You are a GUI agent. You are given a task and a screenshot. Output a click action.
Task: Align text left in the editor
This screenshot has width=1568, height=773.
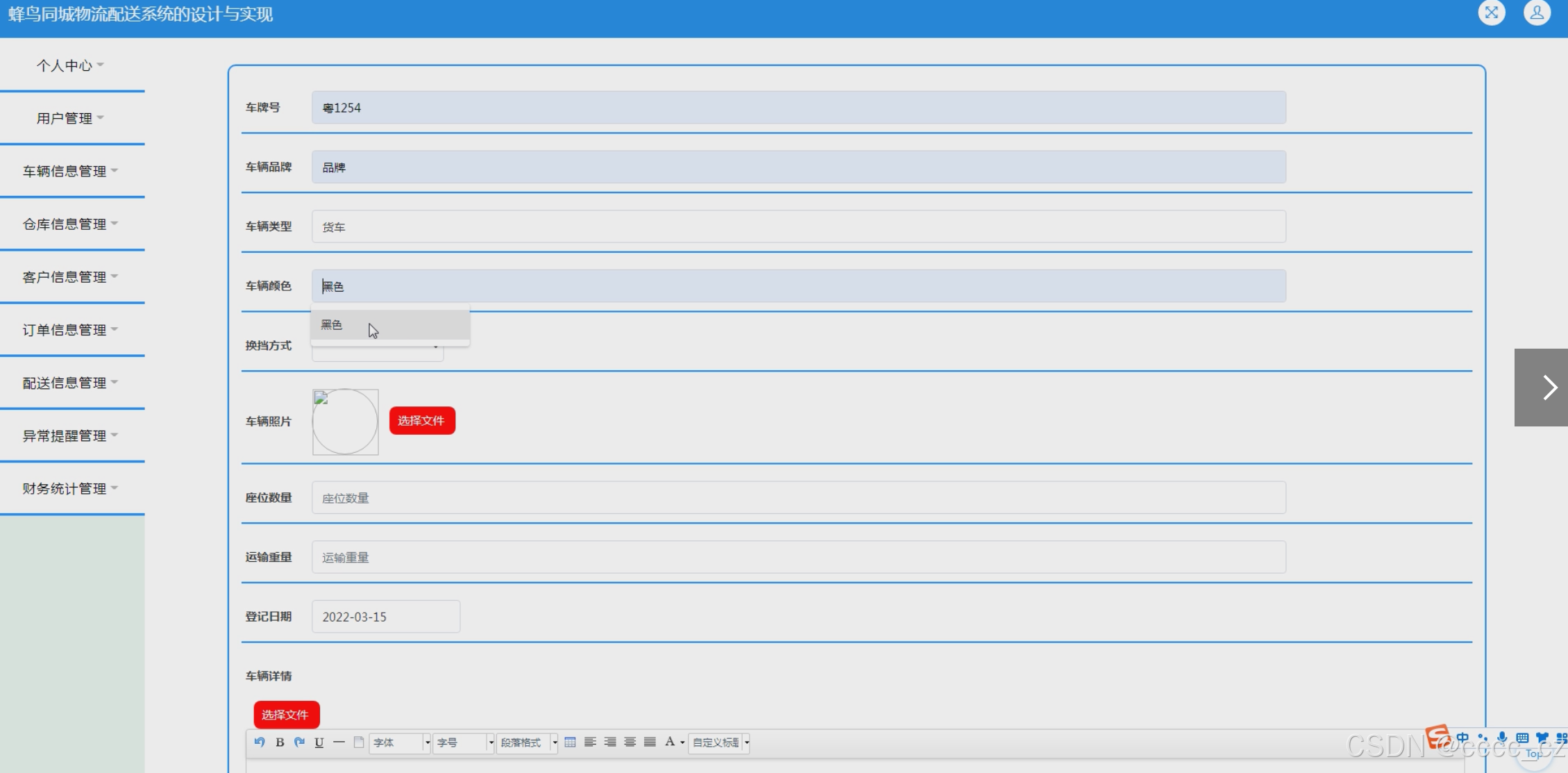[590, 742]
